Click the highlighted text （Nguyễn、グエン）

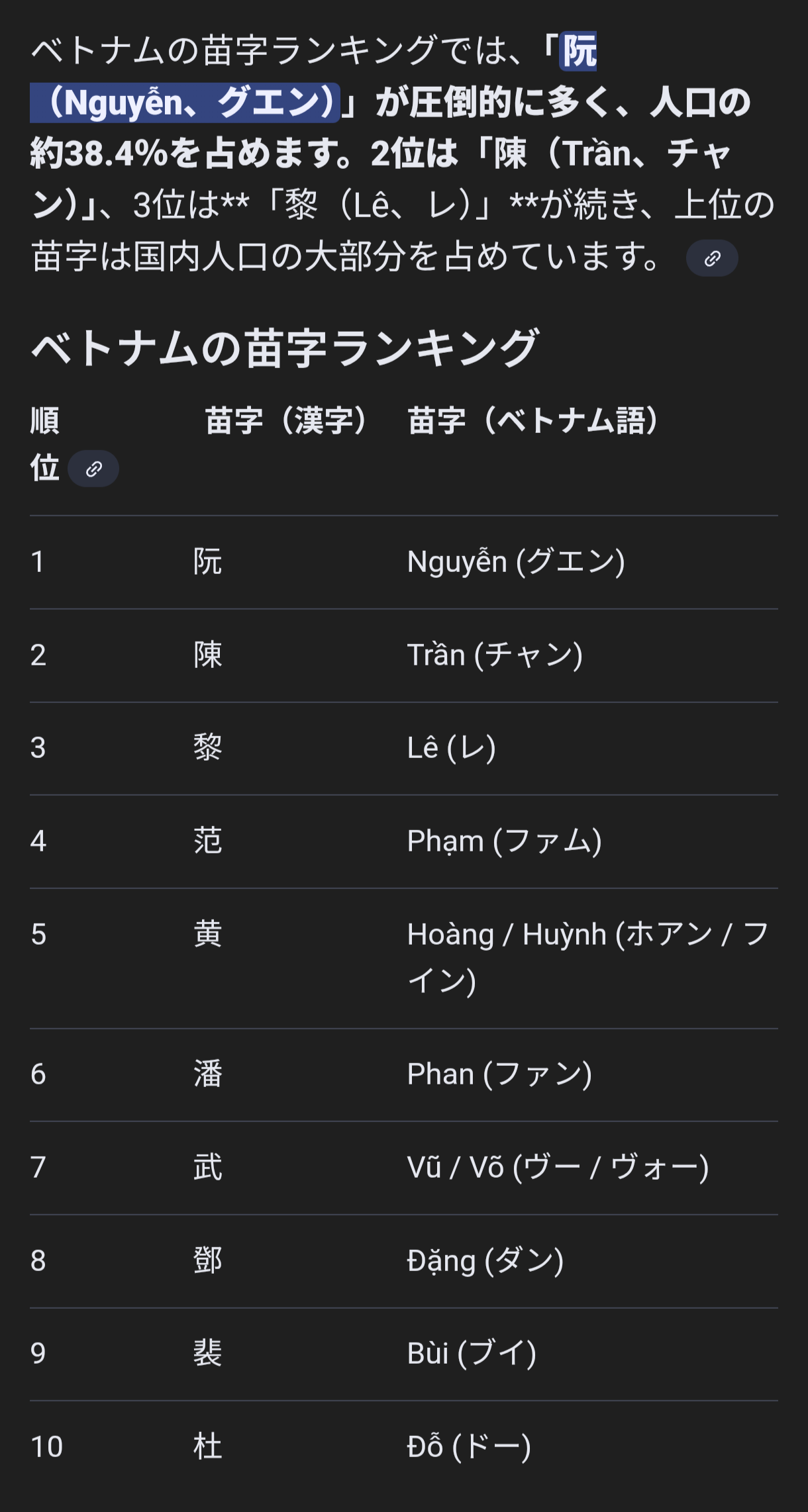pyautogui.click(x=185, y=103)
